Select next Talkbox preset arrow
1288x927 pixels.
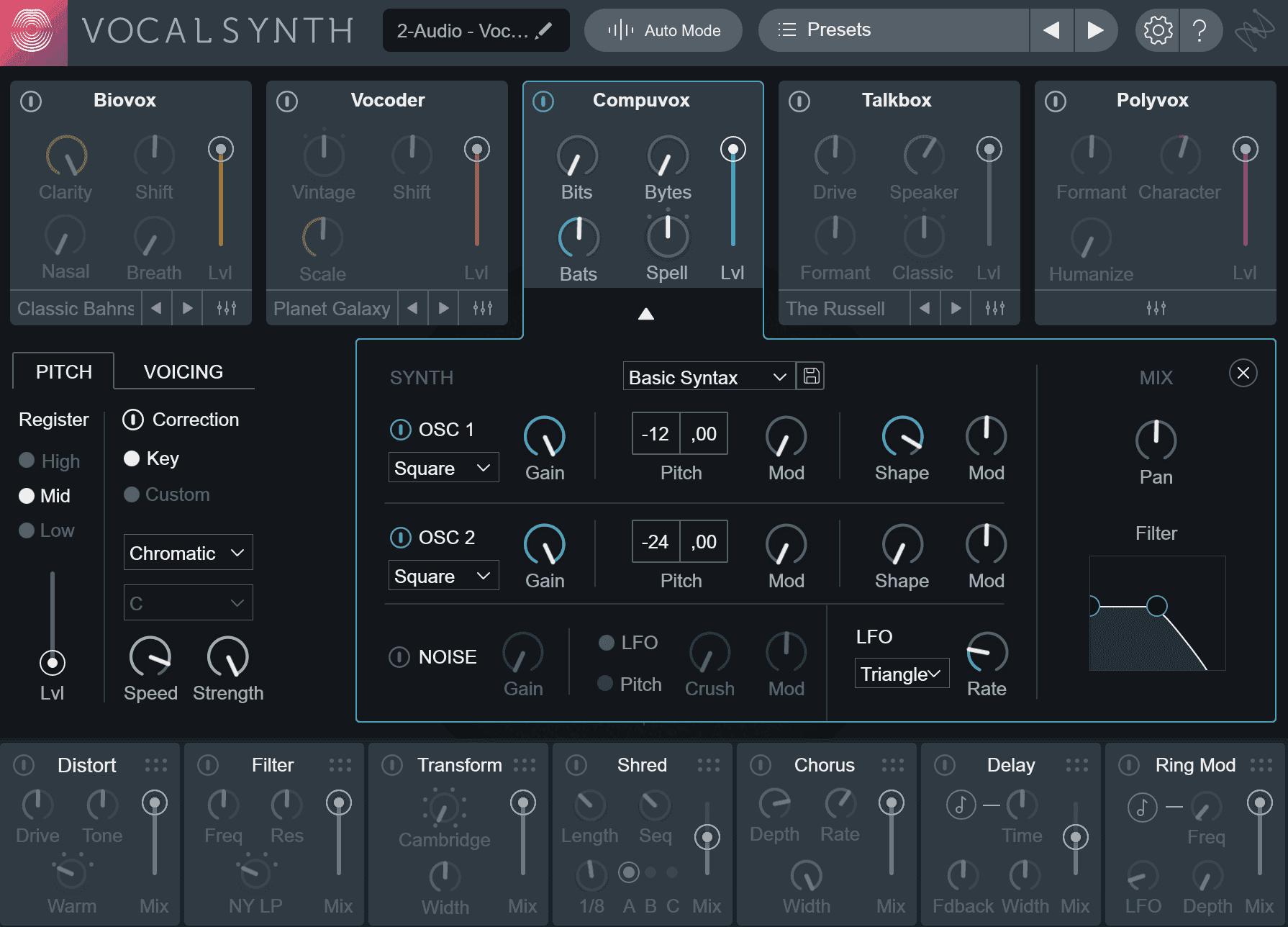click(x=956, y=308)
